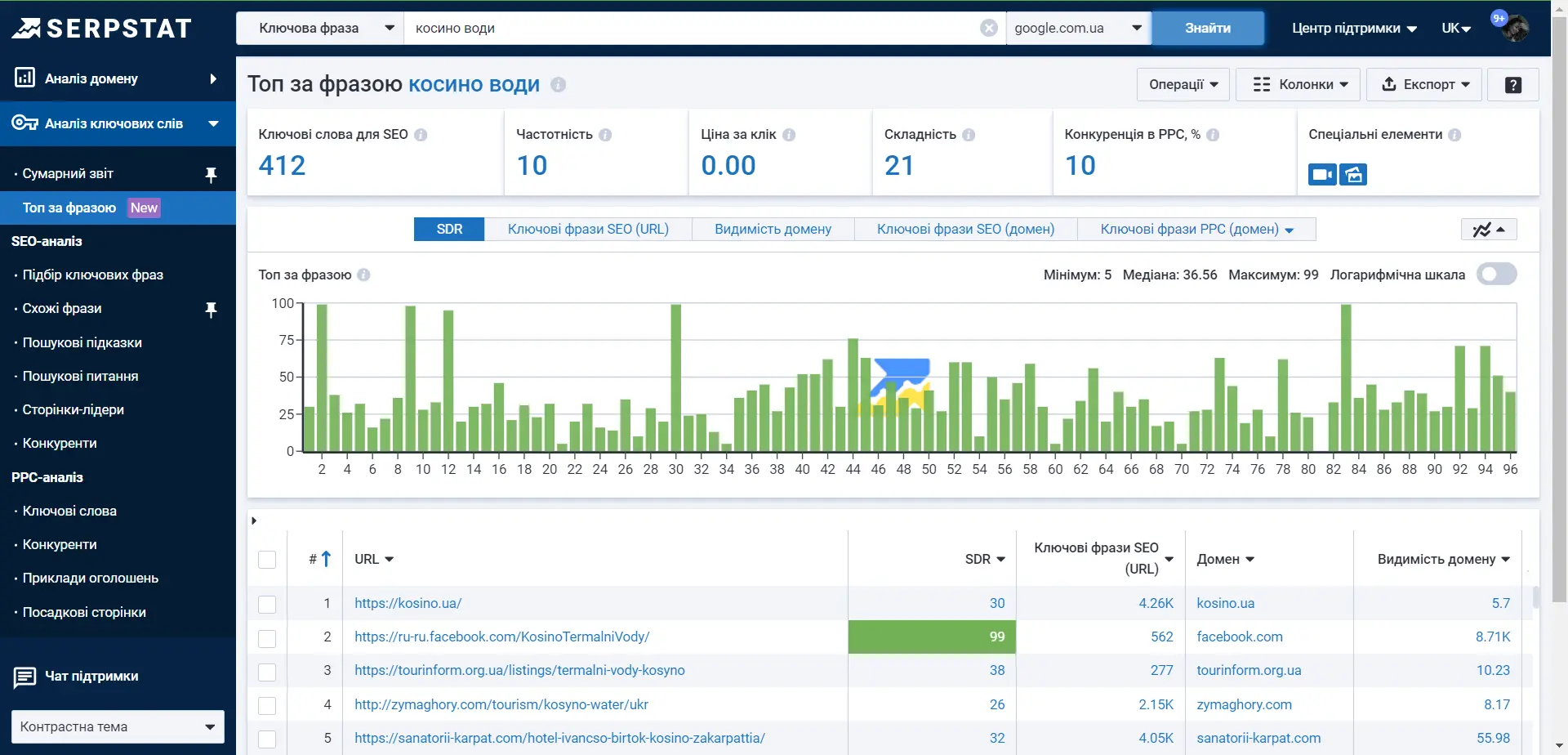Sort table by rank number arrow
1568x755 pixels.
pos(326,559)
